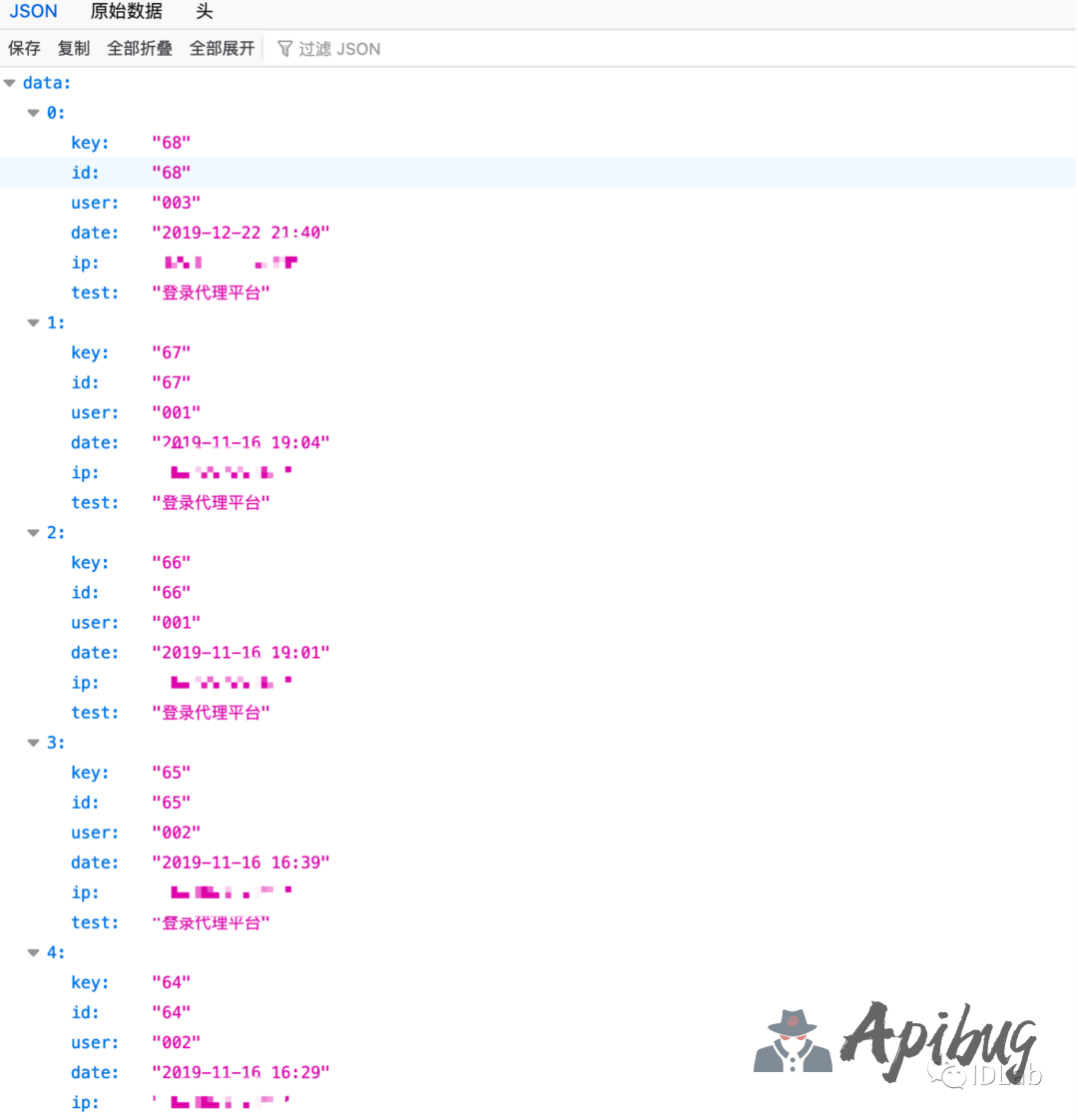Select the user "003" value
Viewport: 1078px width, 1120px height.
[176, 203]
